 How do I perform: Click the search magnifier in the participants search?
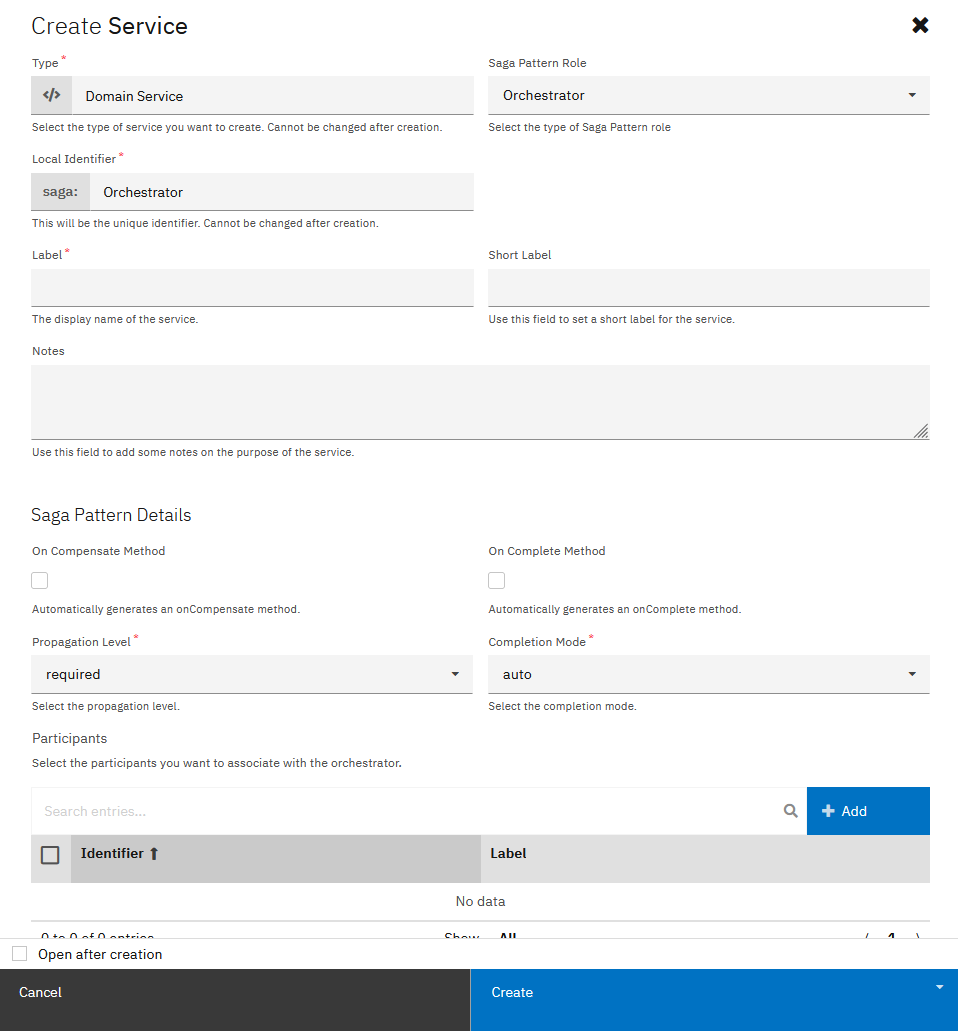click(791, 811)
